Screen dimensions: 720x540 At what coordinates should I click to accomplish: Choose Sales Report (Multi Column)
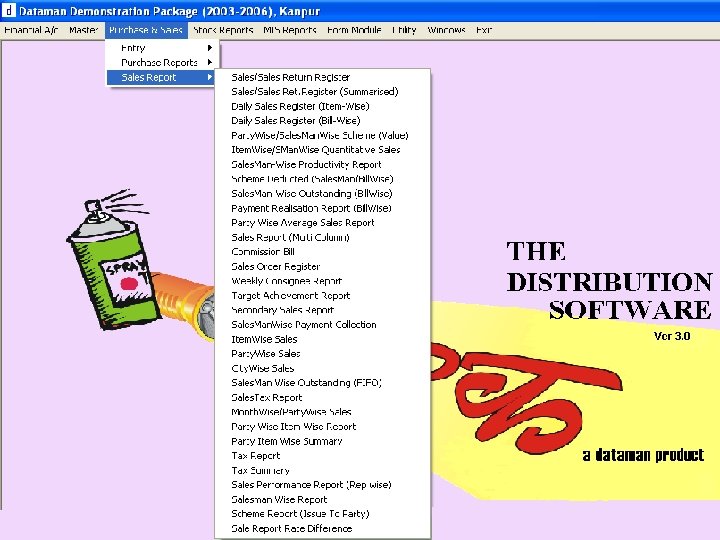[x=322, y=237]
